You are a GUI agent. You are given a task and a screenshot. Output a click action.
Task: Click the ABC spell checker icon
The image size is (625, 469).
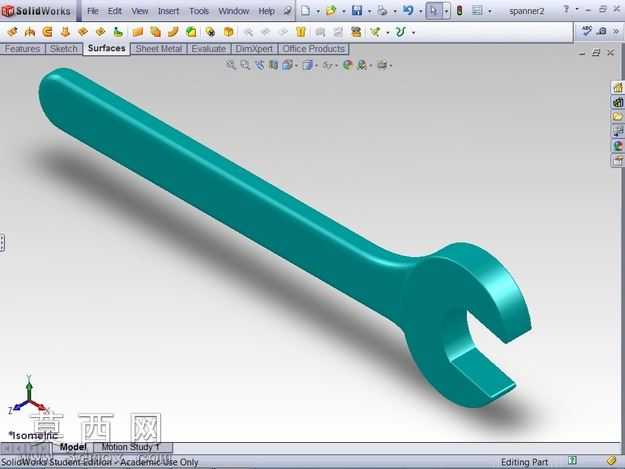586,31
